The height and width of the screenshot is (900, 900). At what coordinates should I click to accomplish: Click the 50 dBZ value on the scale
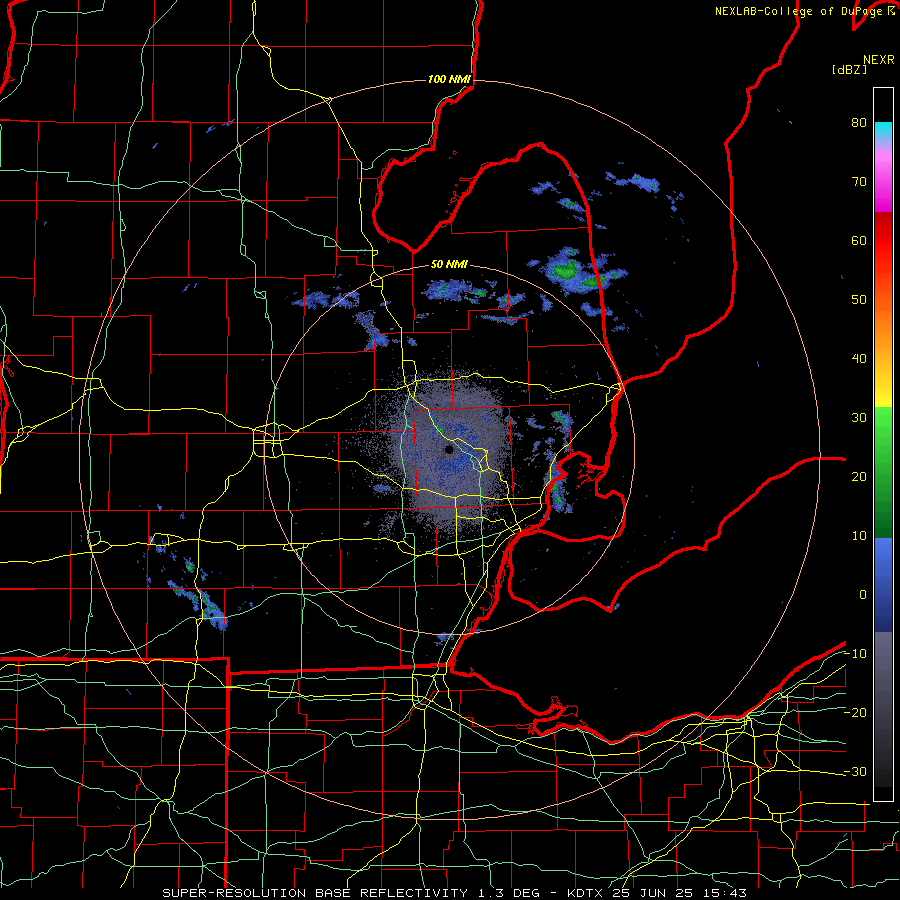point(859,300)
